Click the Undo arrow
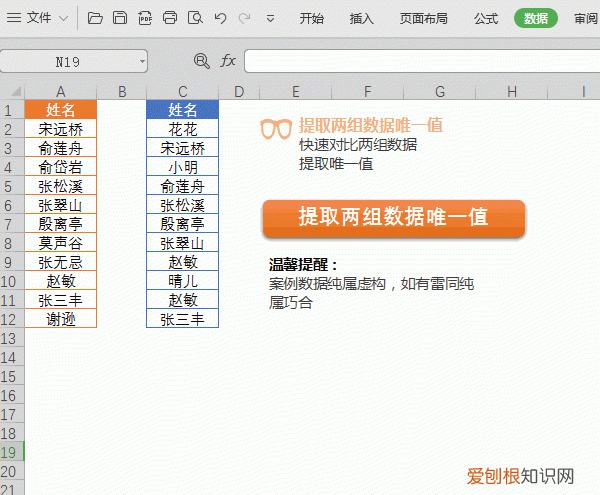The width and height of the screenshot is (600, 495). point(220,18)
